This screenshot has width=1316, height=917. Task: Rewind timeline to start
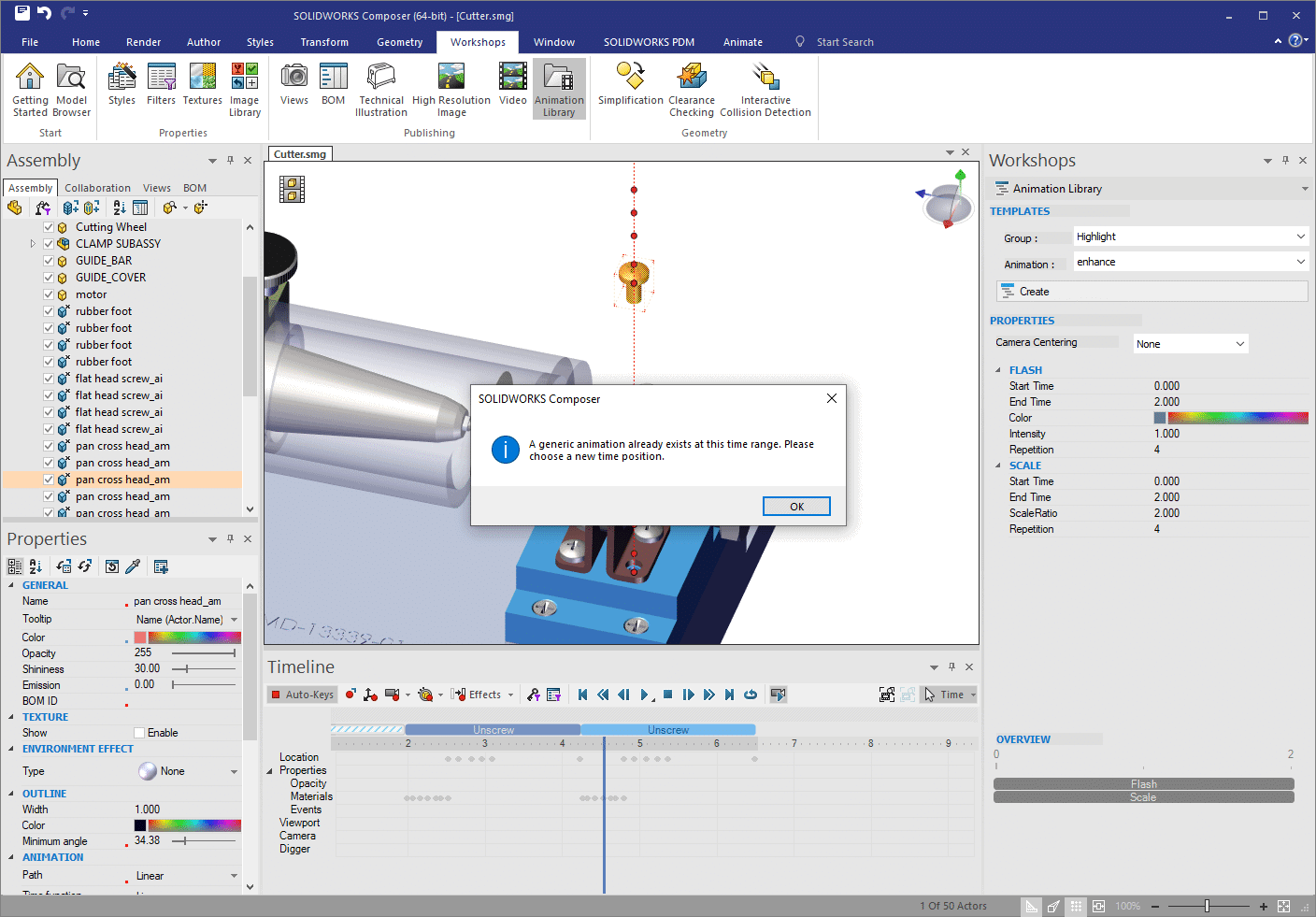582,695
